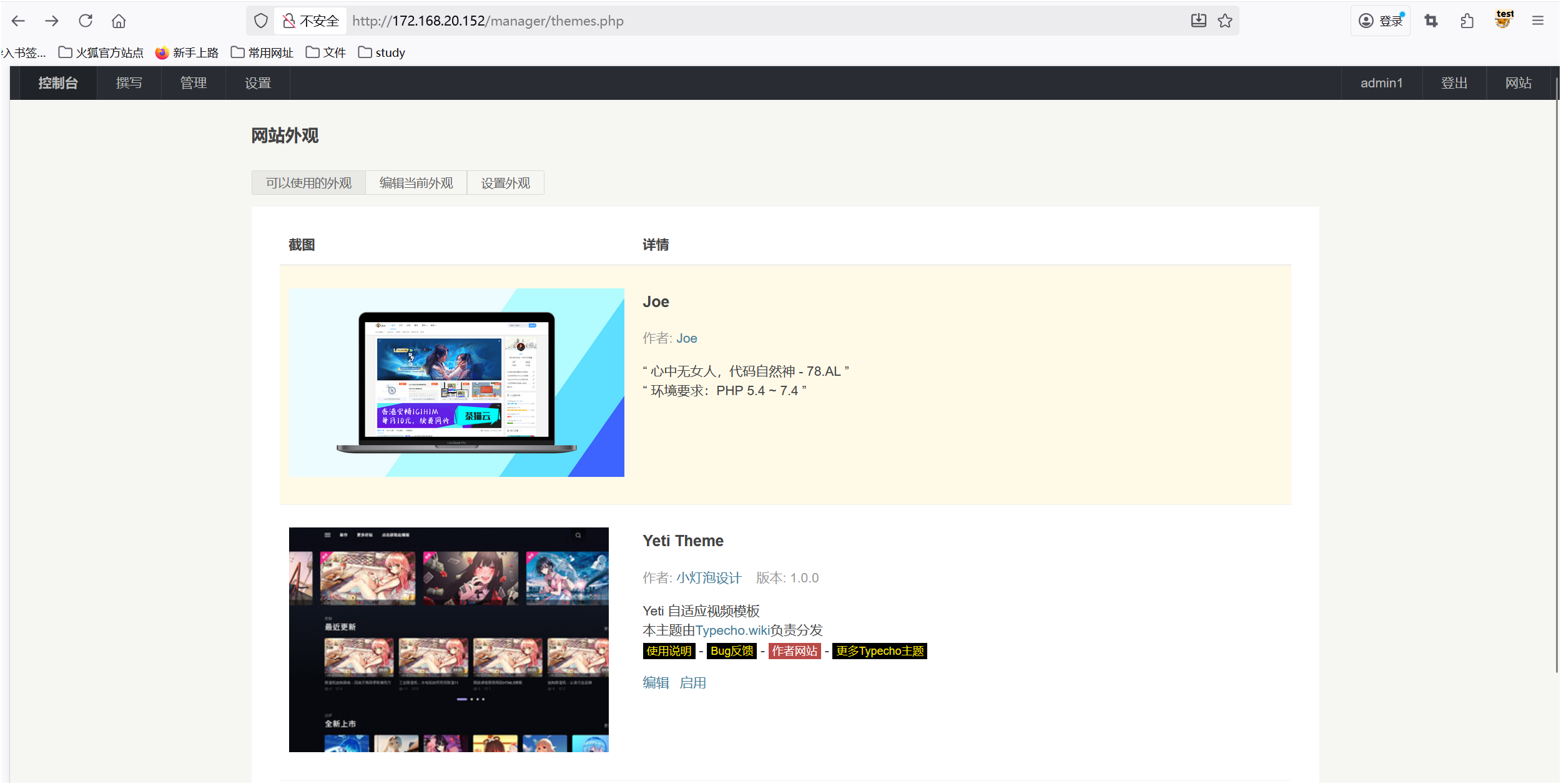Open the extensions puzzle icon
This screenshot has height=784, width=1561.
pyautogui.click(x=1467, y=21)
